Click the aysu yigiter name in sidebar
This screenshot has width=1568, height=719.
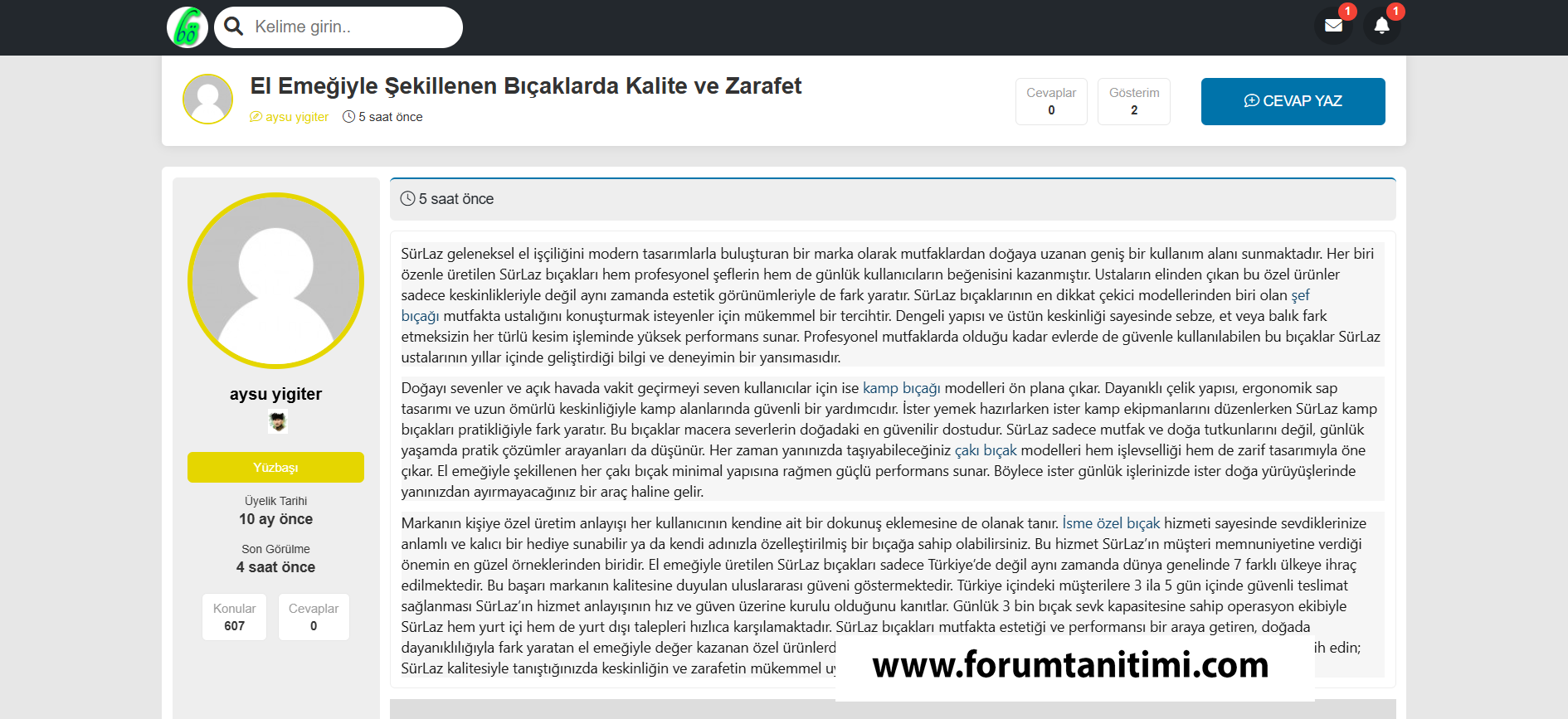pyautogui.click(x=275, y=394)
